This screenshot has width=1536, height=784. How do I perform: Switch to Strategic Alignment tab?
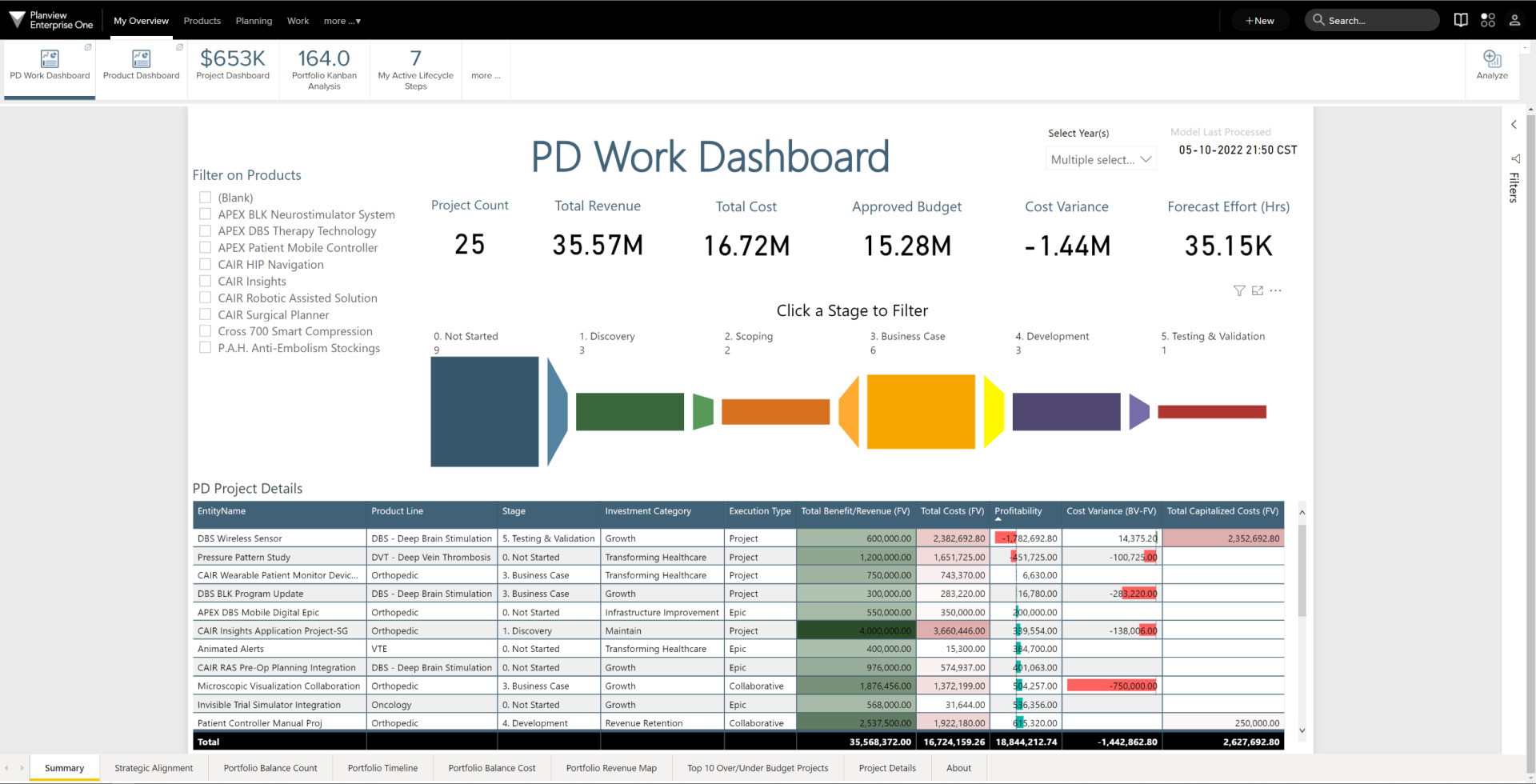(154, 768)
